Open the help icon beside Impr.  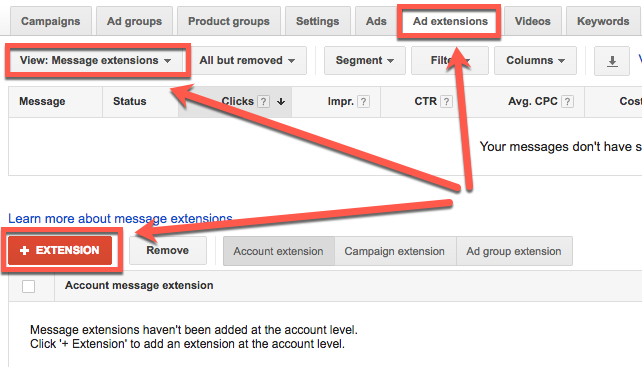[x=363, y=102]
